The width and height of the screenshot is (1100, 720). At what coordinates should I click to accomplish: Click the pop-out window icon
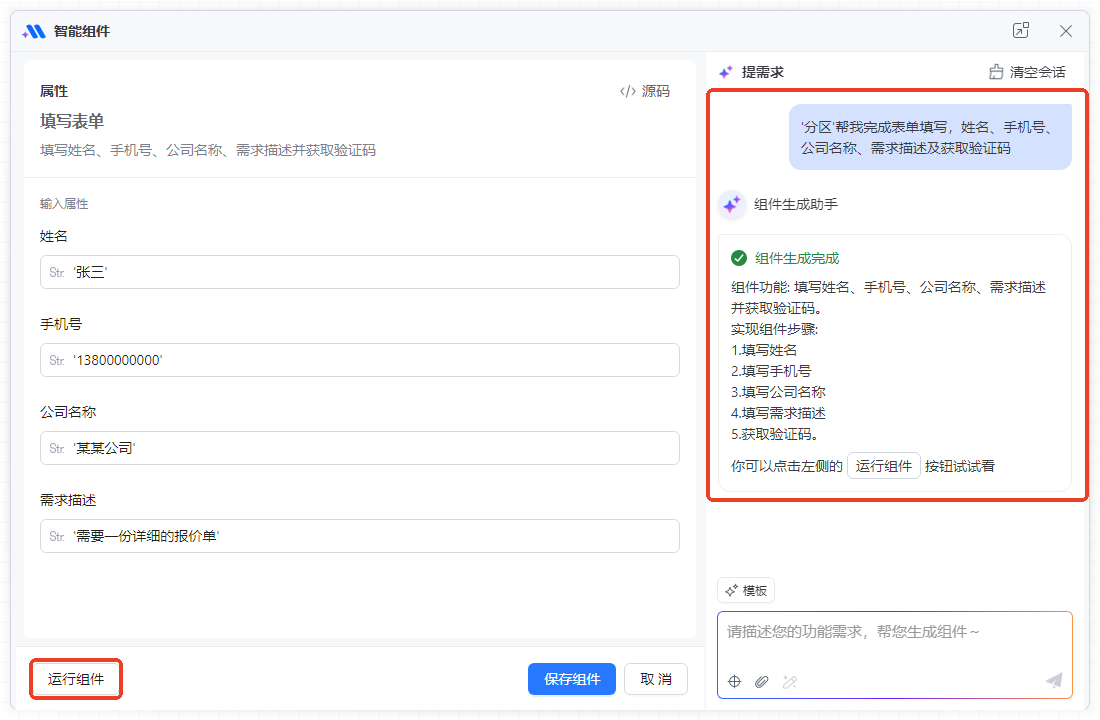[x=1020, y=31]
